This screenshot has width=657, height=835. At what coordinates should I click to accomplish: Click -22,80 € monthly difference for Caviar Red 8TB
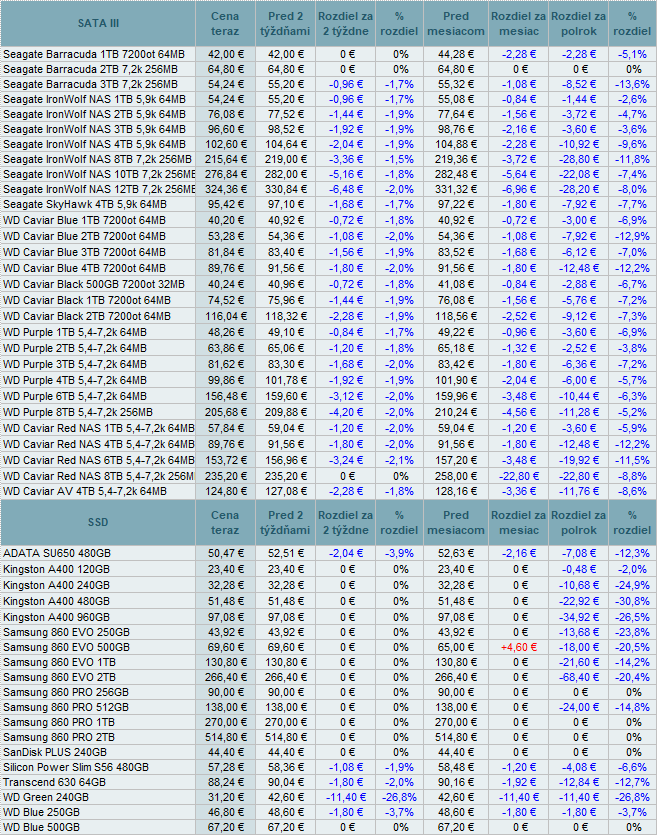coord(519,476)
